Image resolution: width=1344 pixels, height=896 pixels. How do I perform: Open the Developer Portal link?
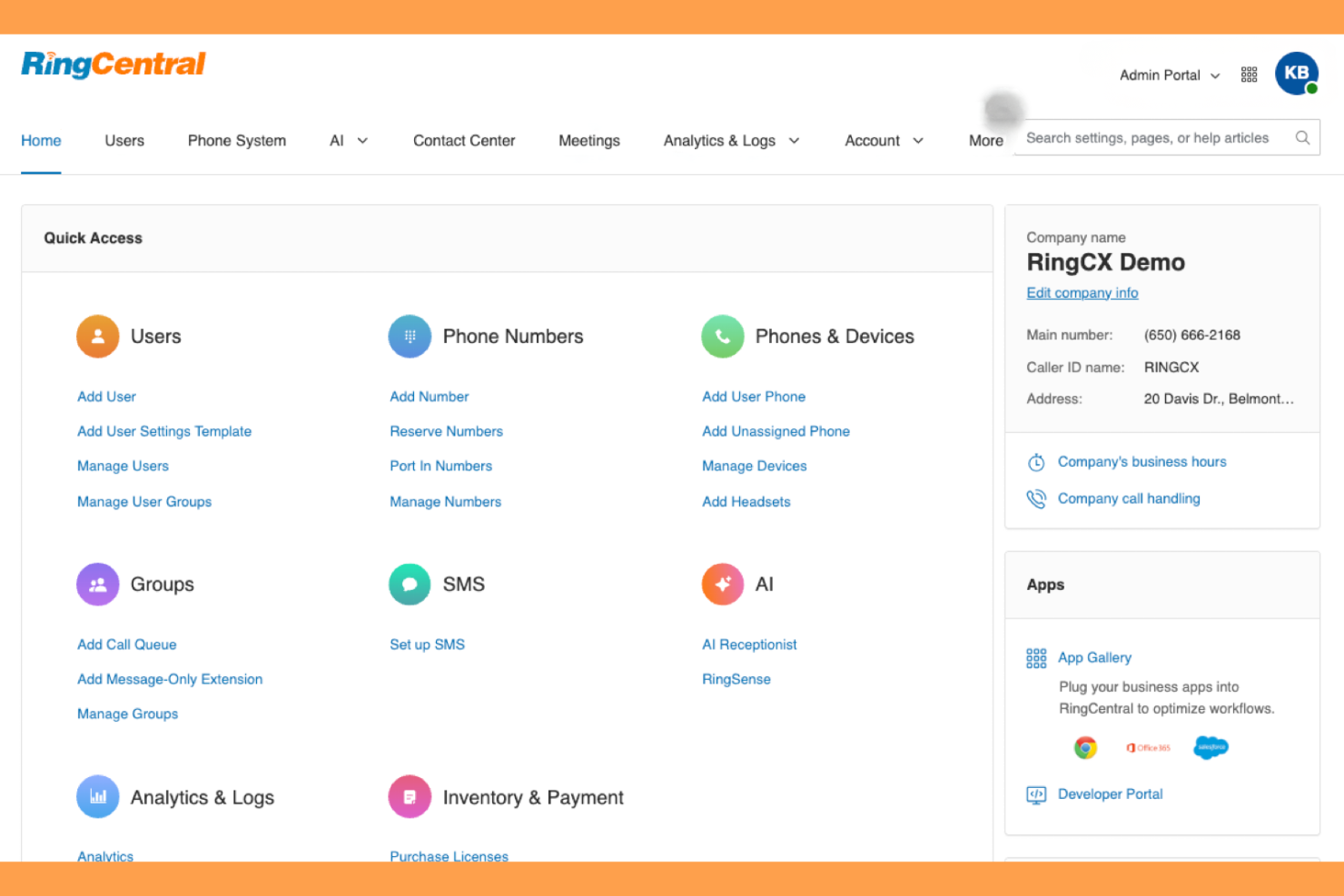1110,794
